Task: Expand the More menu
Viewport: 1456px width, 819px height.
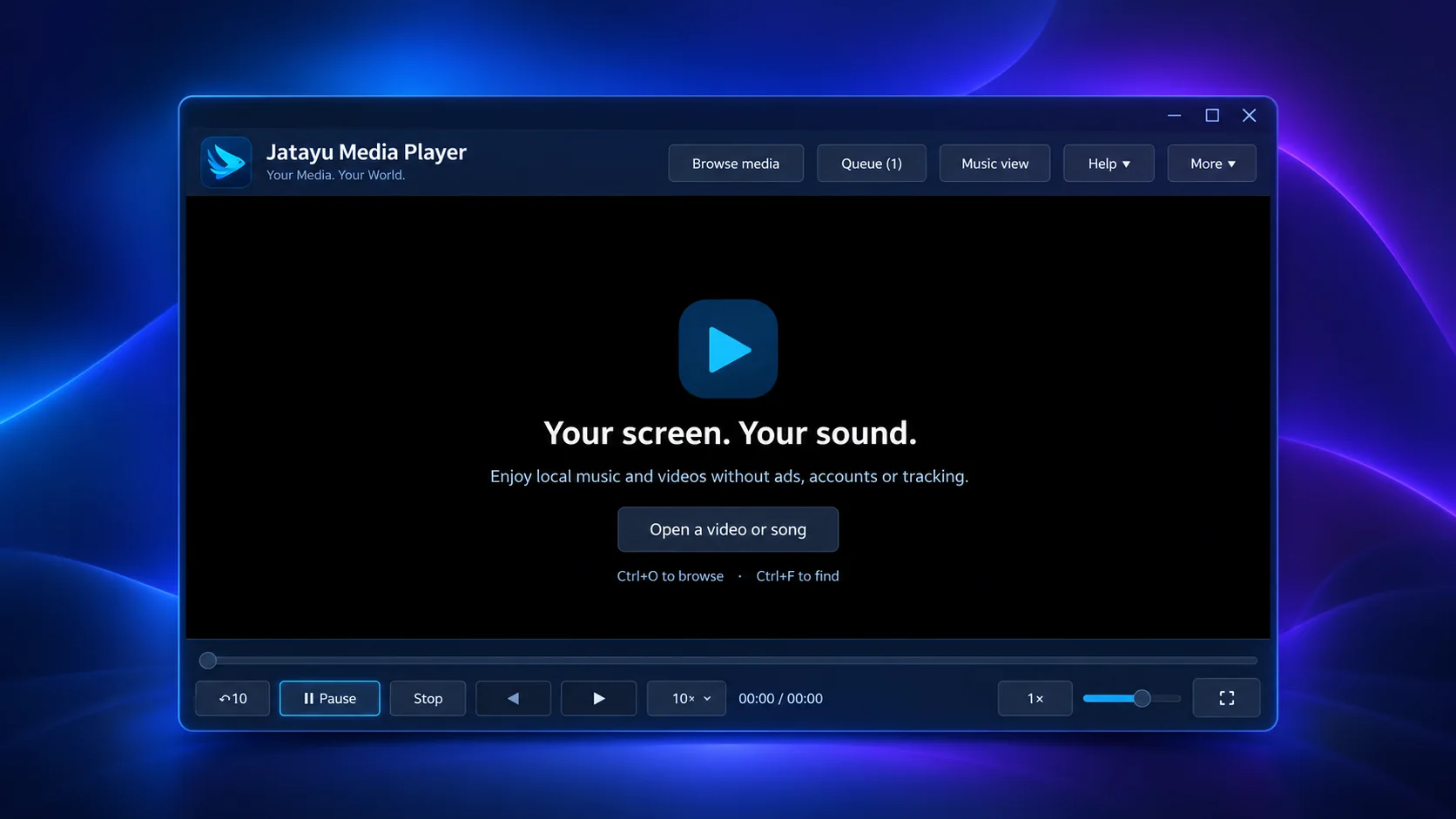Action: [1211, 164]
